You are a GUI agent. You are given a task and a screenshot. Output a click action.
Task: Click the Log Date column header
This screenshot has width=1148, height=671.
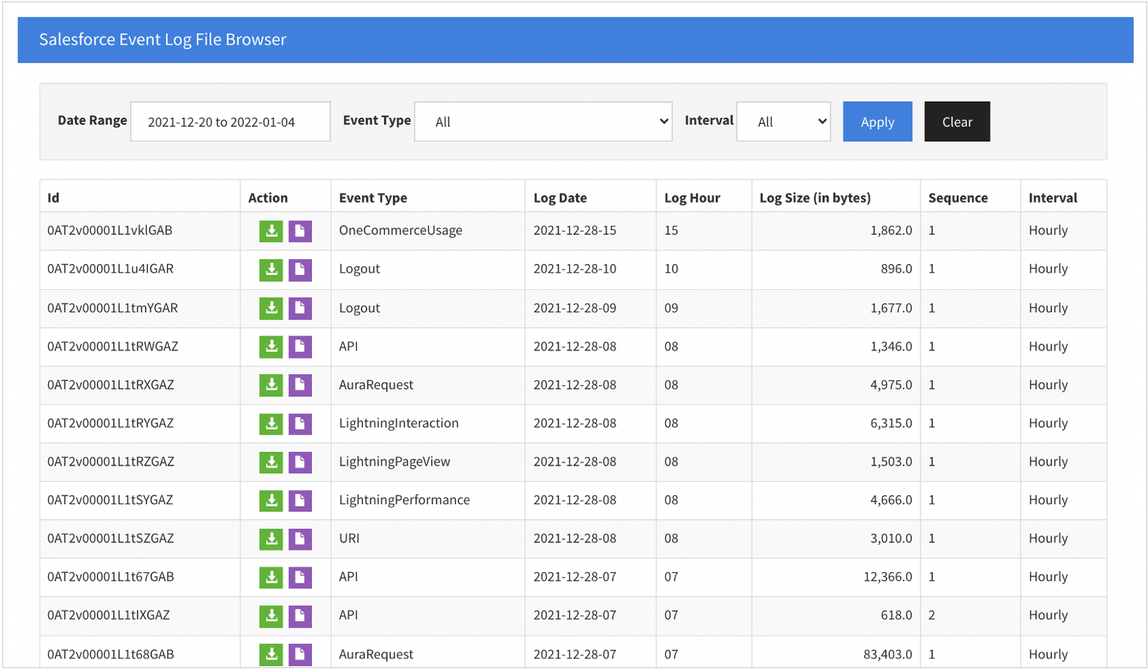point(560,198)
